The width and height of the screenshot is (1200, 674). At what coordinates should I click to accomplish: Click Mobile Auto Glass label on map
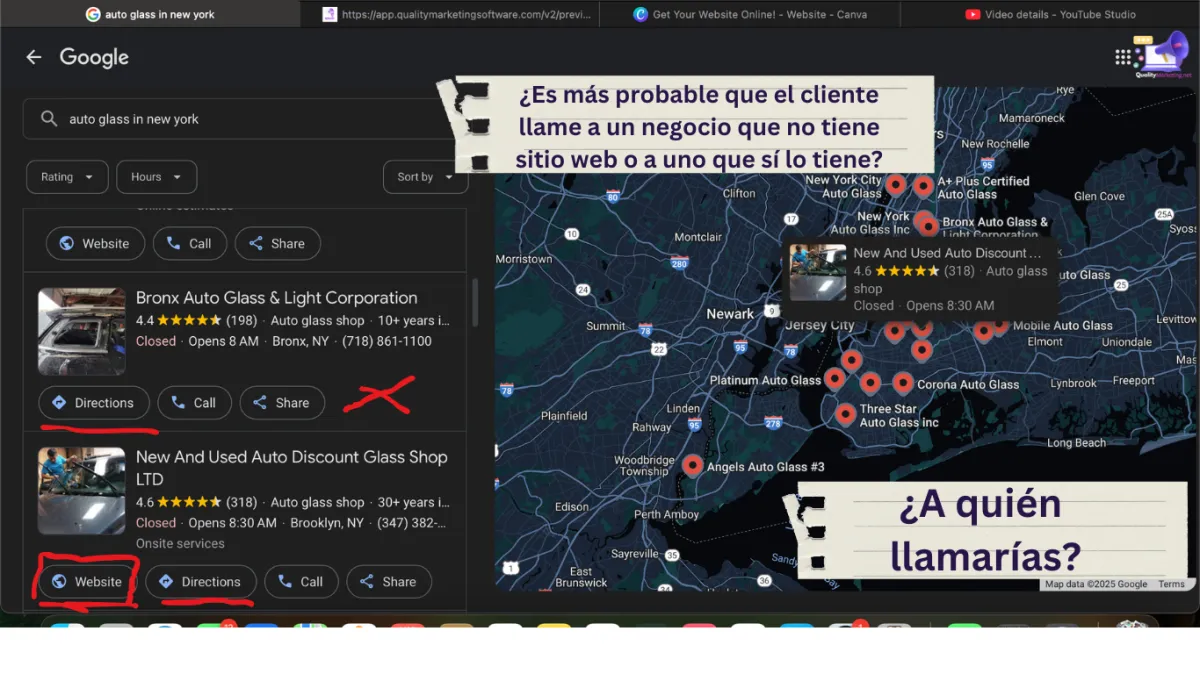[1062, 325]
